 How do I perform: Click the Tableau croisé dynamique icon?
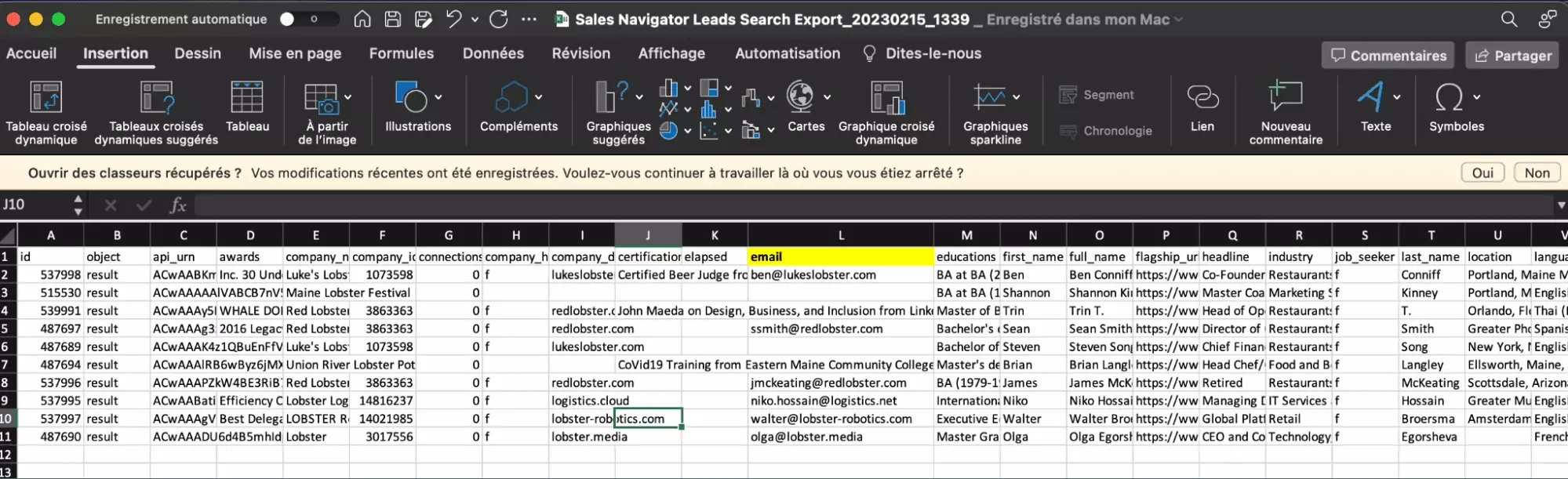click(x=45, y=97)
